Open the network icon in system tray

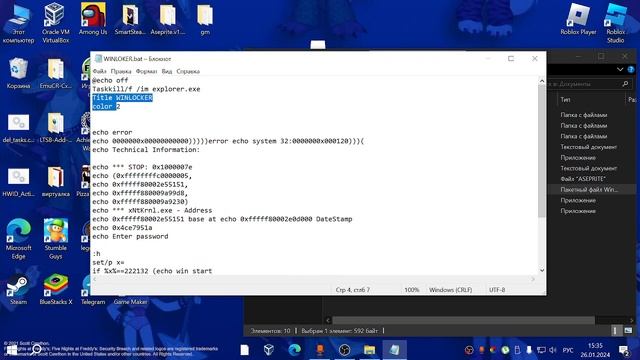541,350
